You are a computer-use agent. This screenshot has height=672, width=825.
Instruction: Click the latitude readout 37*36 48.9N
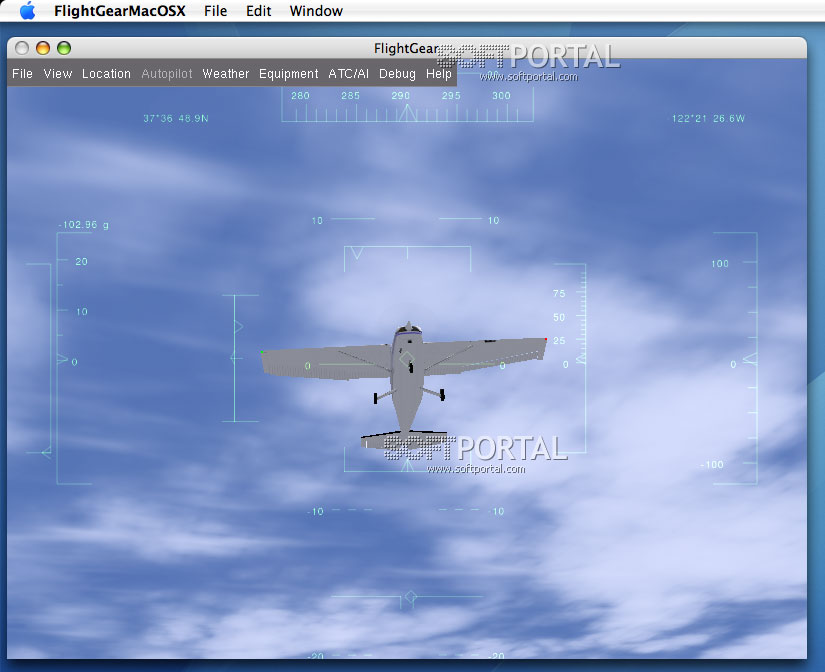tap(176, 118)
